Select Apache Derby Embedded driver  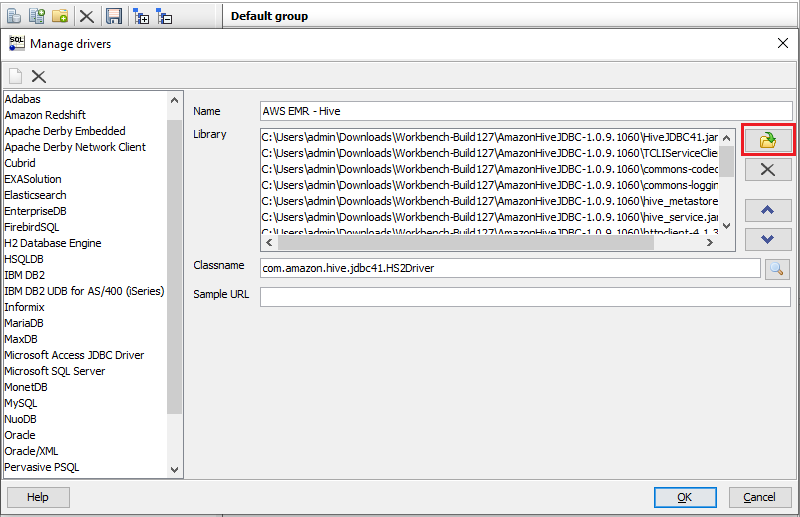coord(85,131)
